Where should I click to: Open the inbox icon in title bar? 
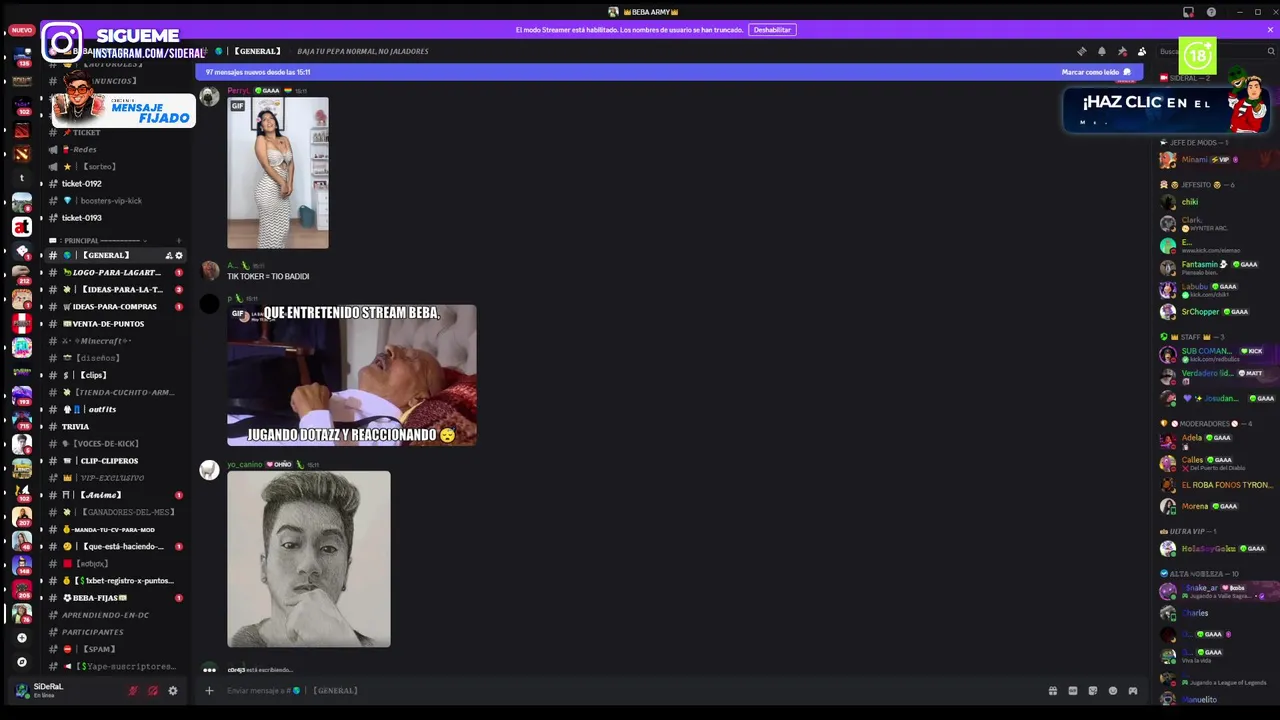[x=1188, y=12]
